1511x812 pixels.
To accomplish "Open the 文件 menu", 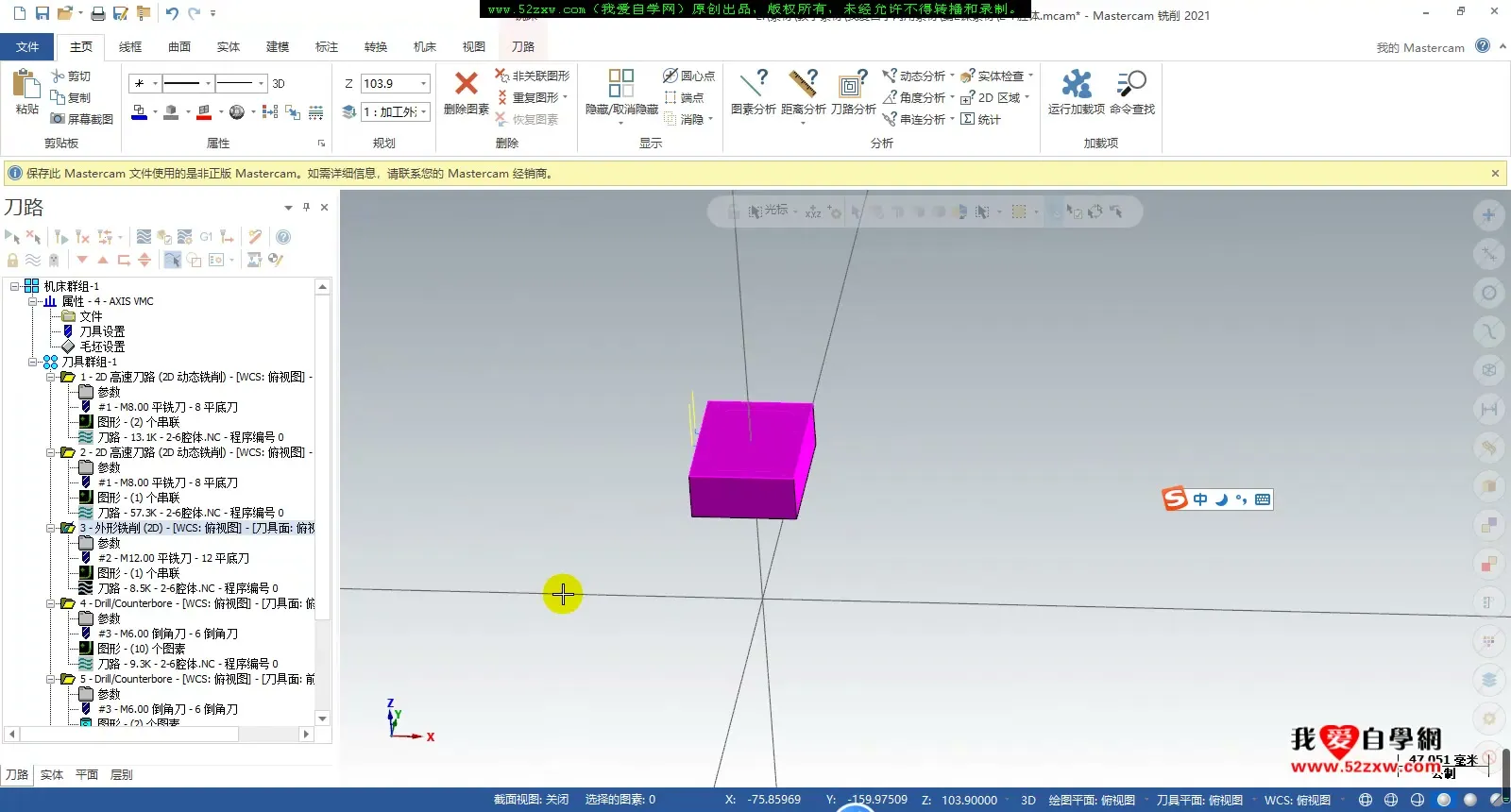I will (x=27, y=46).
